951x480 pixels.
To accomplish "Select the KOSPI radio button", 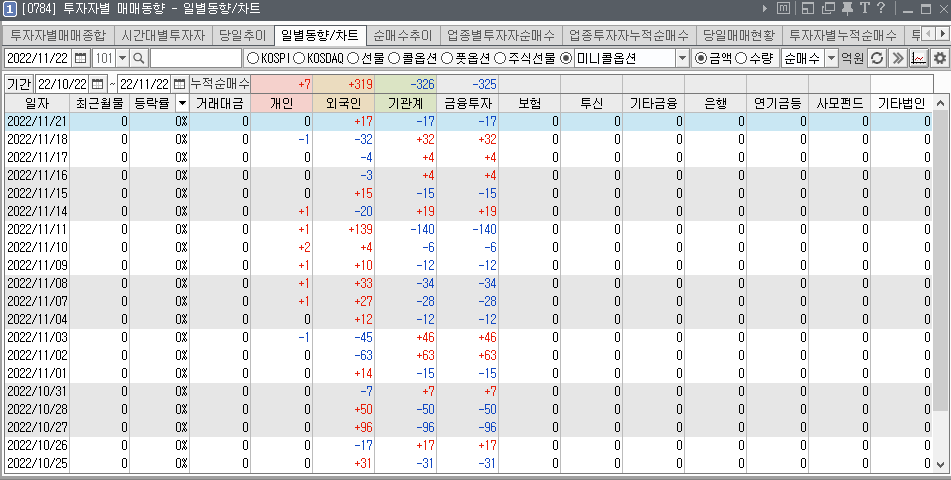I will (x=252, y=58).
